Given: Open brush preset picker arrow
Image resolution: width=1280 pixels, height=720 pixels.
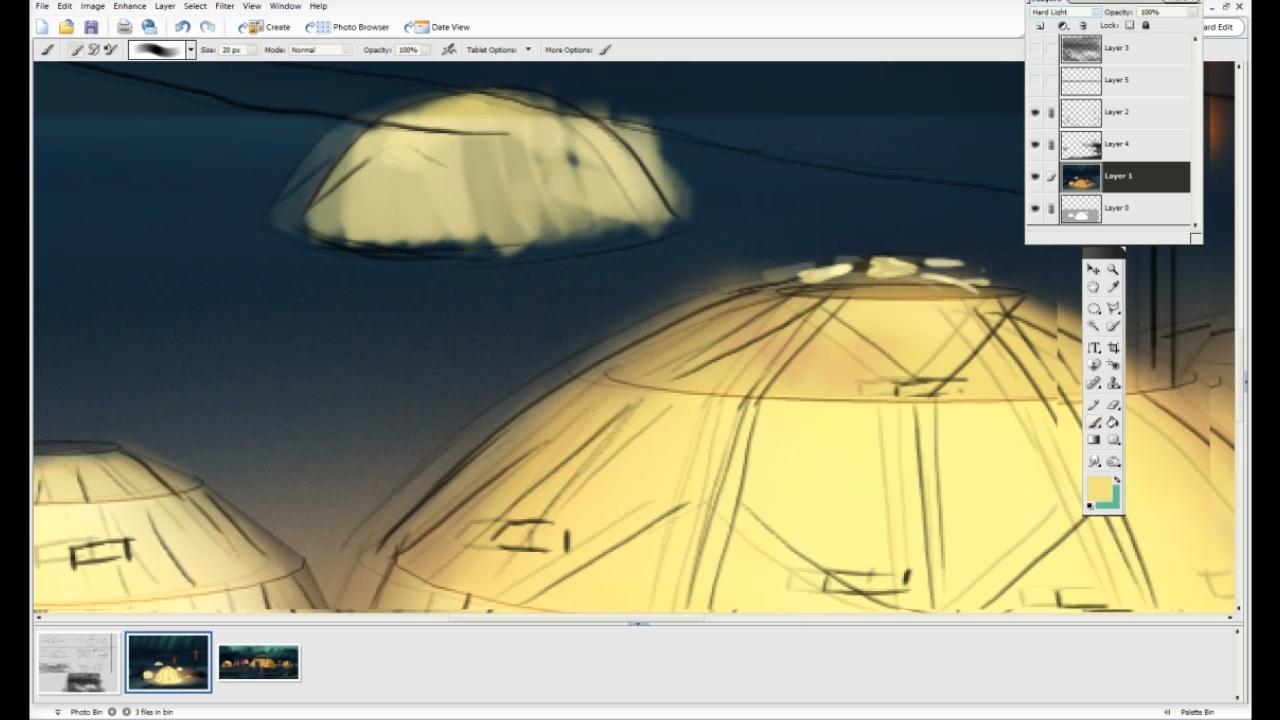Looking at the screenshot, I should 191,49.
